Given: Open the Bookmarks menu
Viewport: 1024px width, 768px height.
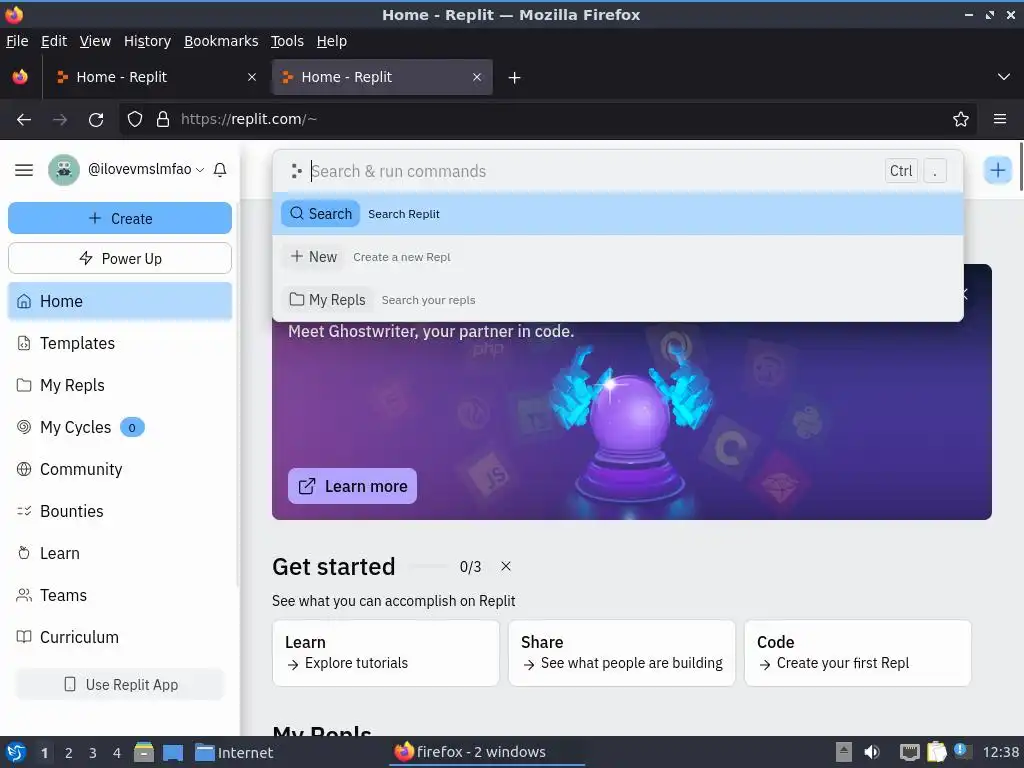Looking at the screenshot, I should click(221, 41).
